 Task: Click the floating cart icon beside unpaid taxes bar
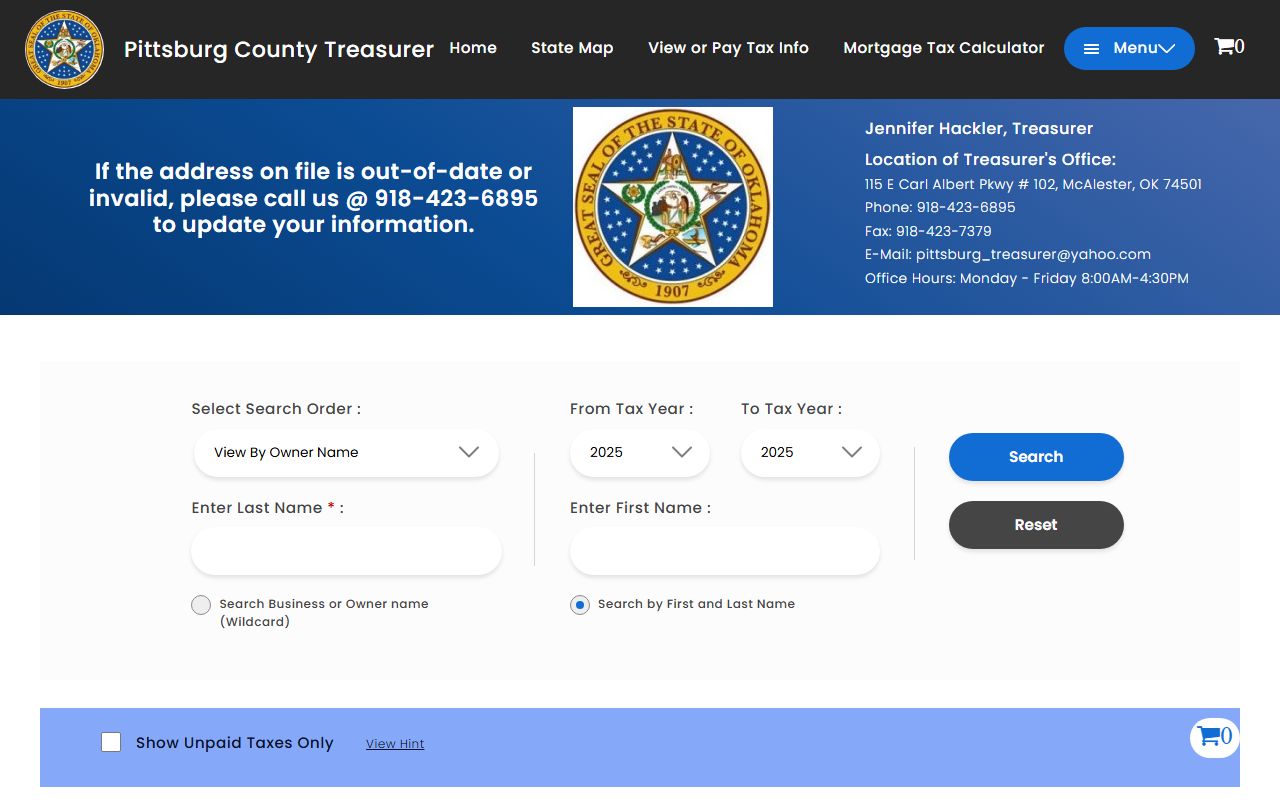click(1215, 737)
